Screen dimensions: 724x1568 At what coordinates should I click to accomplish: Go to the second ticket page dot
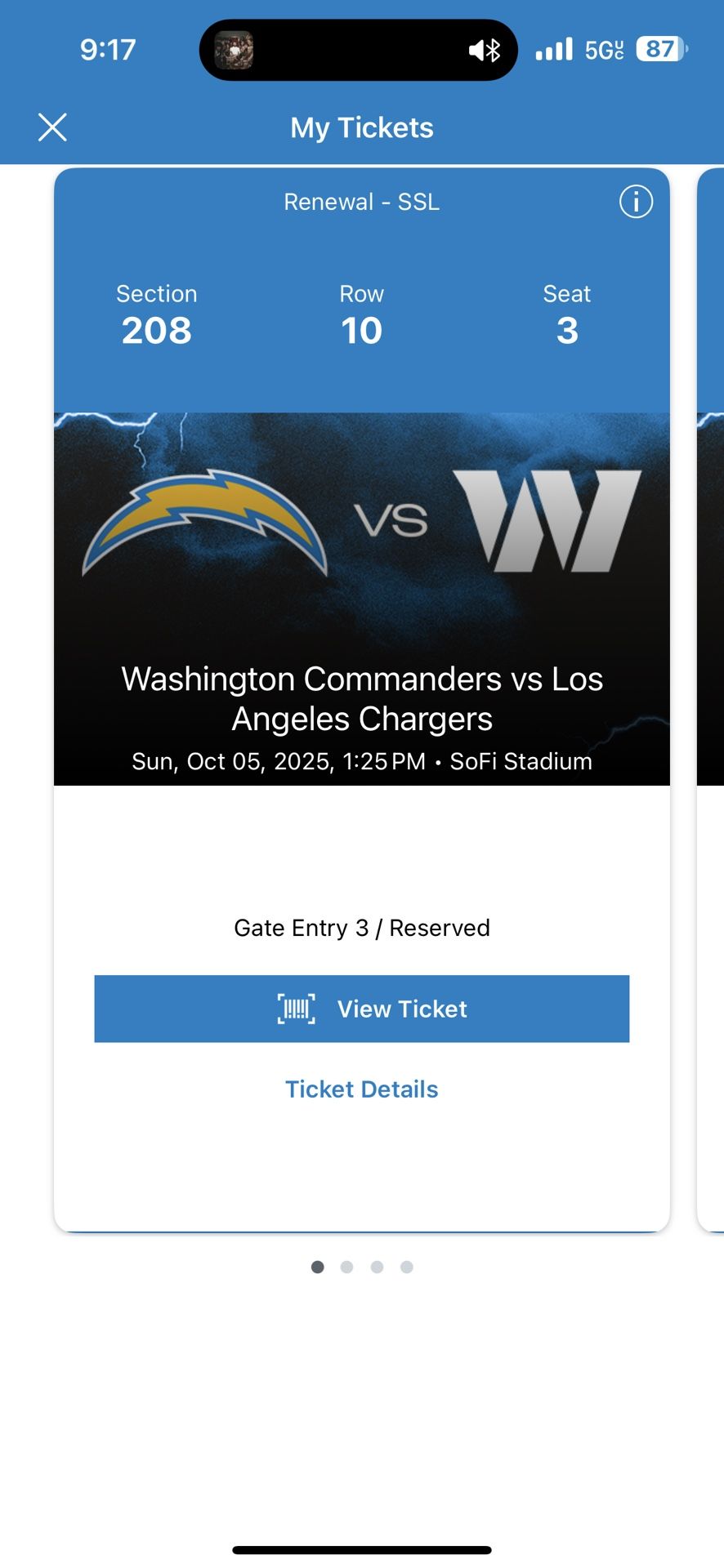347,1267
